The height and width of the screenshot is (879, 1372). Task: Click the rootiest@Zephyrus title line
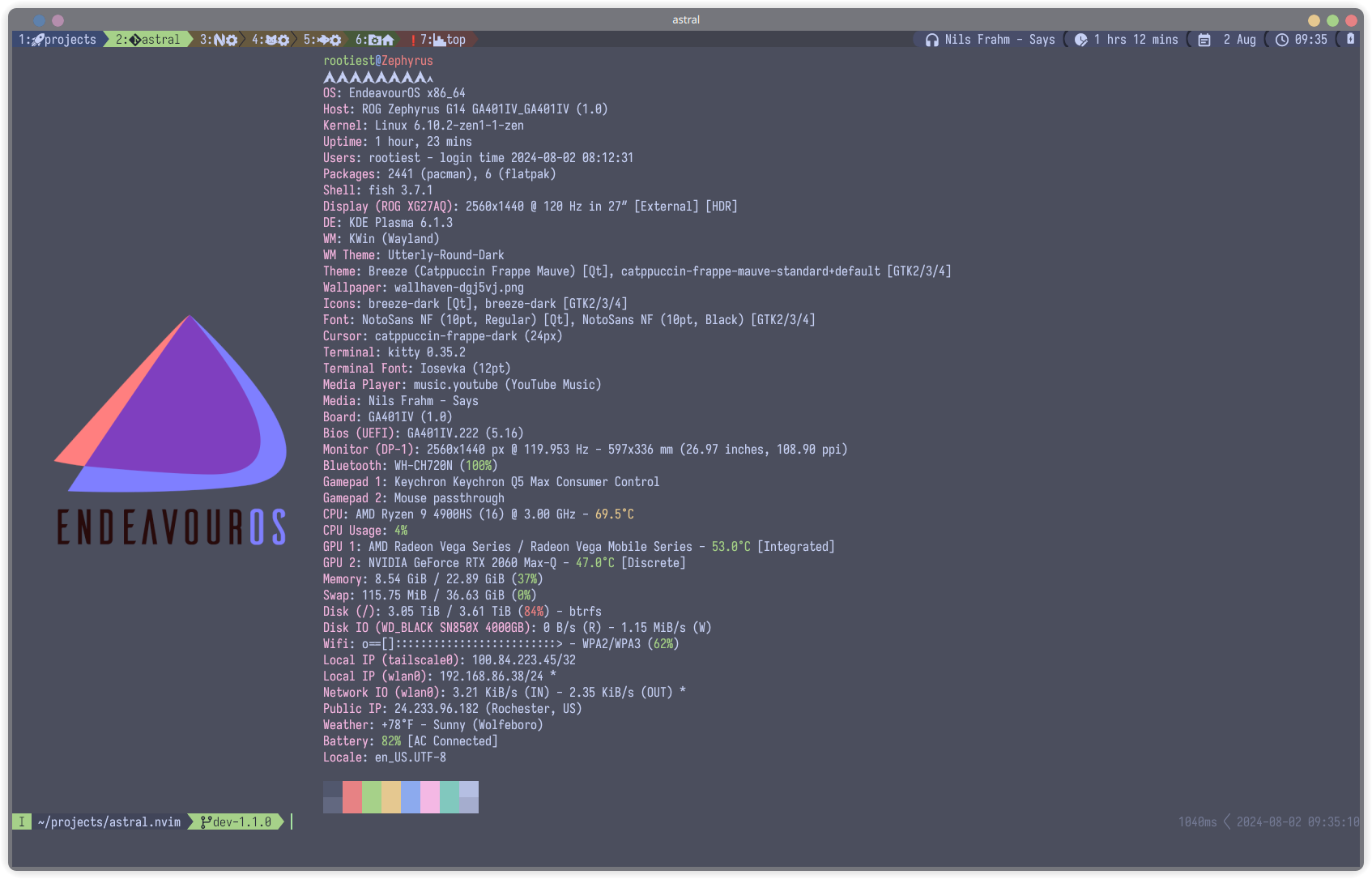click(378, 61)
